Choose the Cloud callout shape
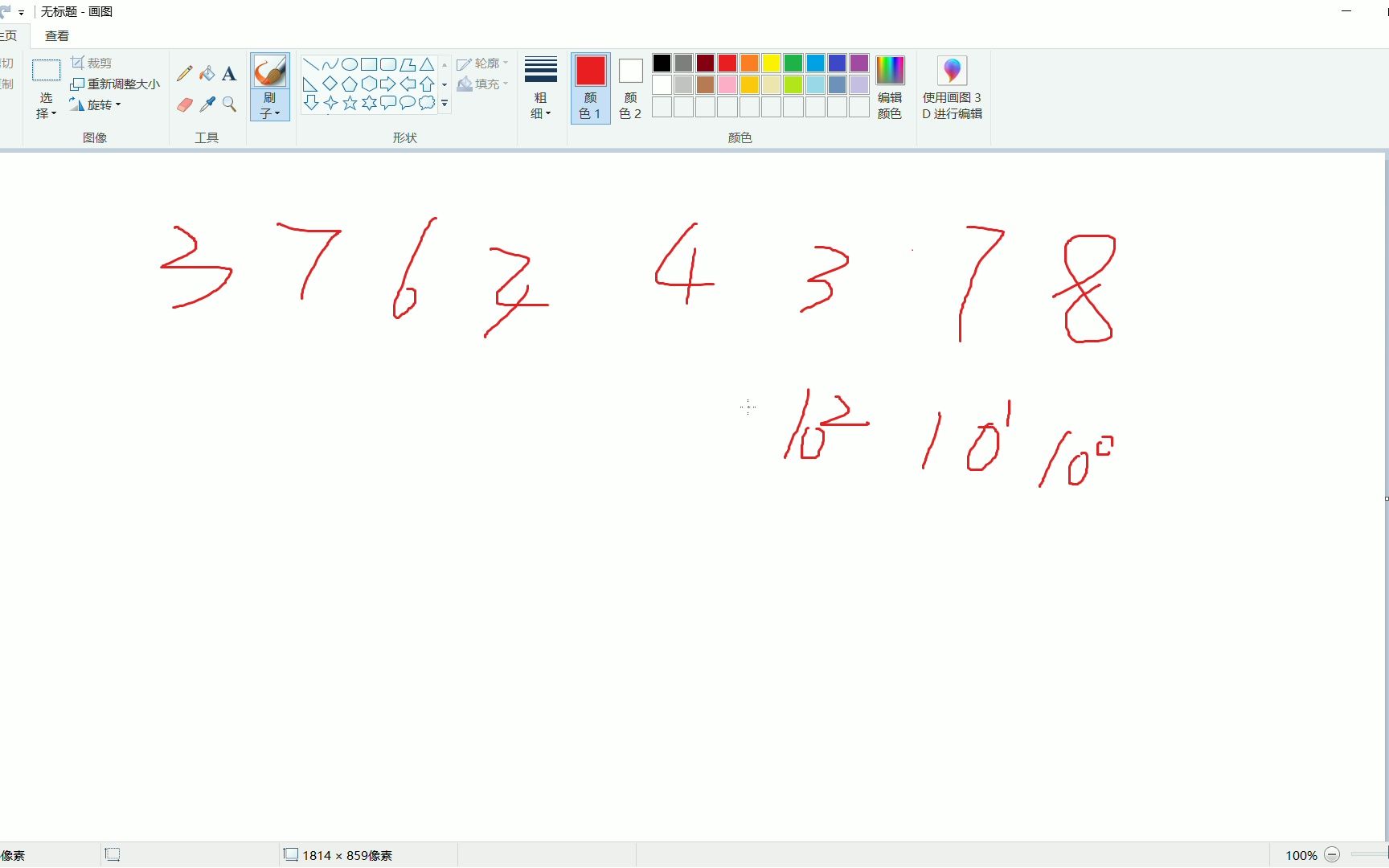Image resolution: width=1389 pixels, height=868 pixels. 427,103
